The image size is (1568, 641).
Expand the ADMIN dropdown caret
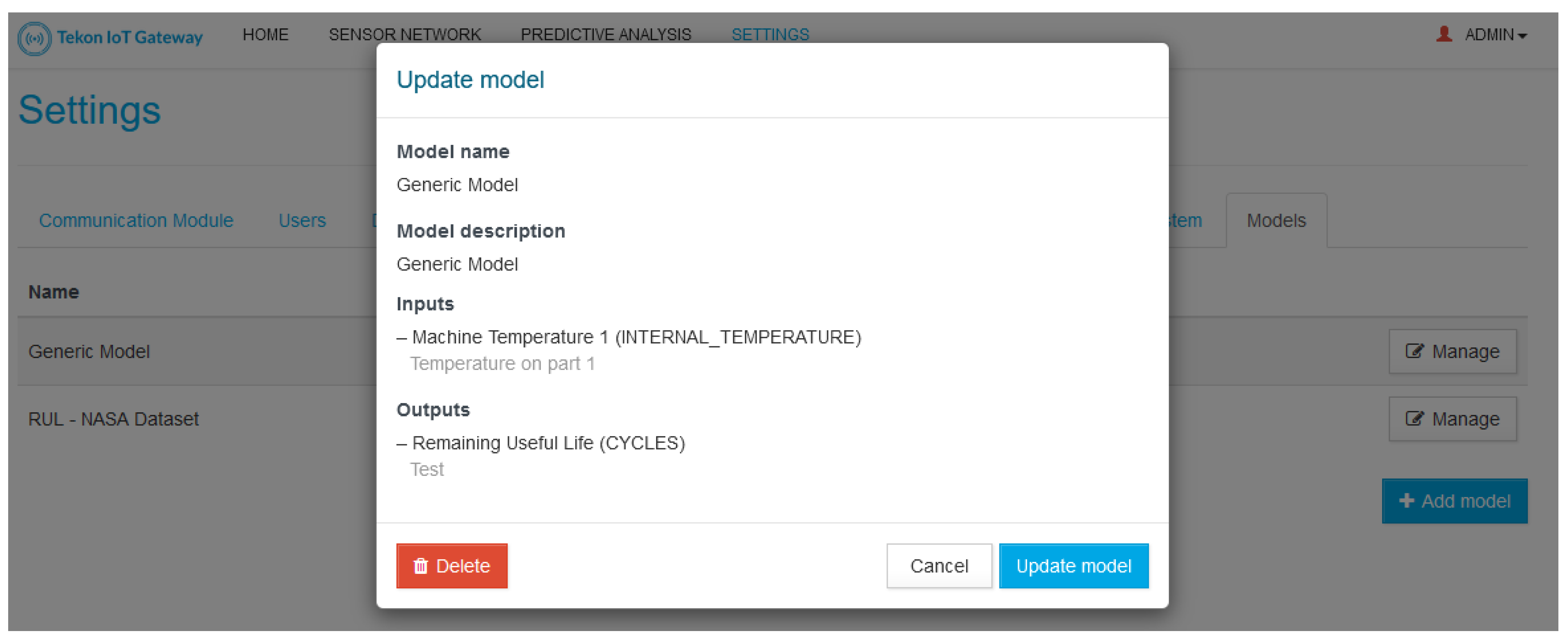coord(1523,36)
